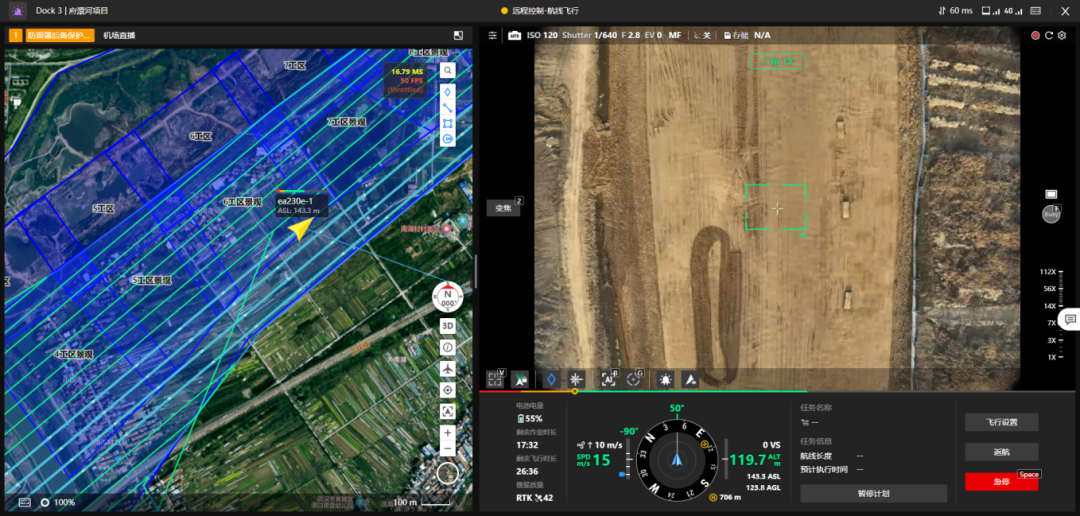Image resolution: width=1080 pixels, height=516 pixels.
Task: Click the airplane locate-aircraft map icon
Action: click(448, 369)
